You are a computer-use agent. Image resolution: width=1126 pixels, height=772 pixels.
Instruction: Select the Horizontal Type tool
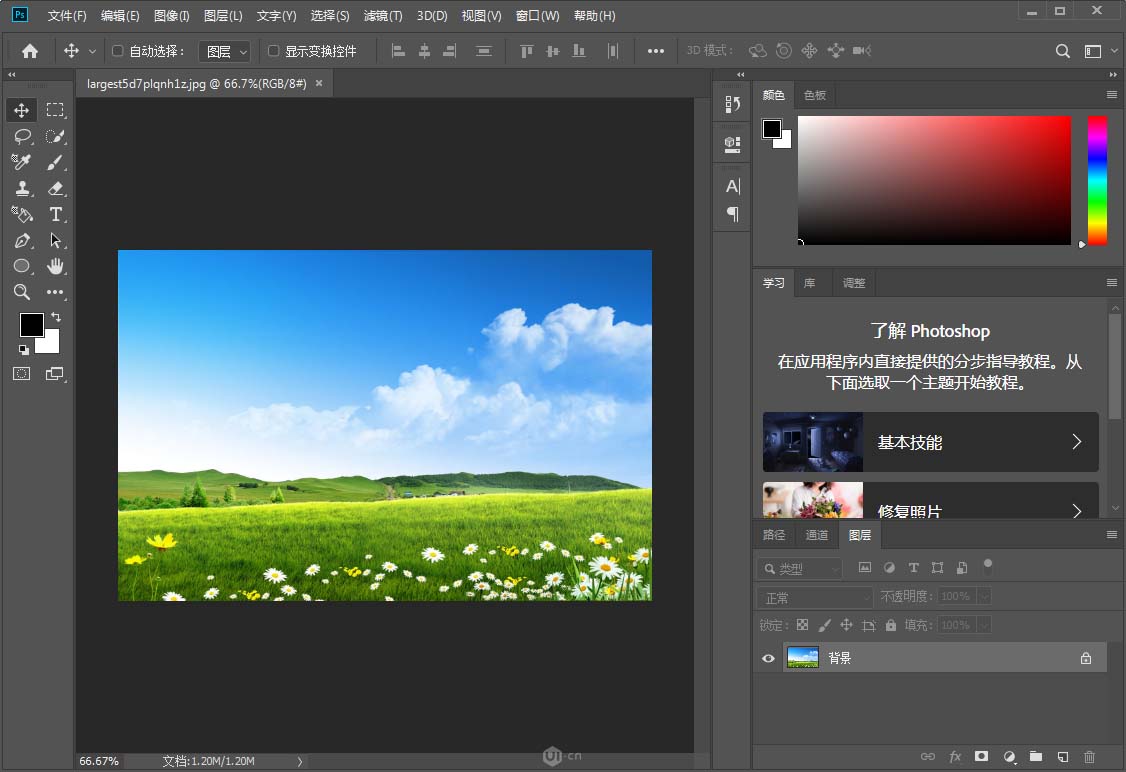pyautogui.click(x=55, y=214)
